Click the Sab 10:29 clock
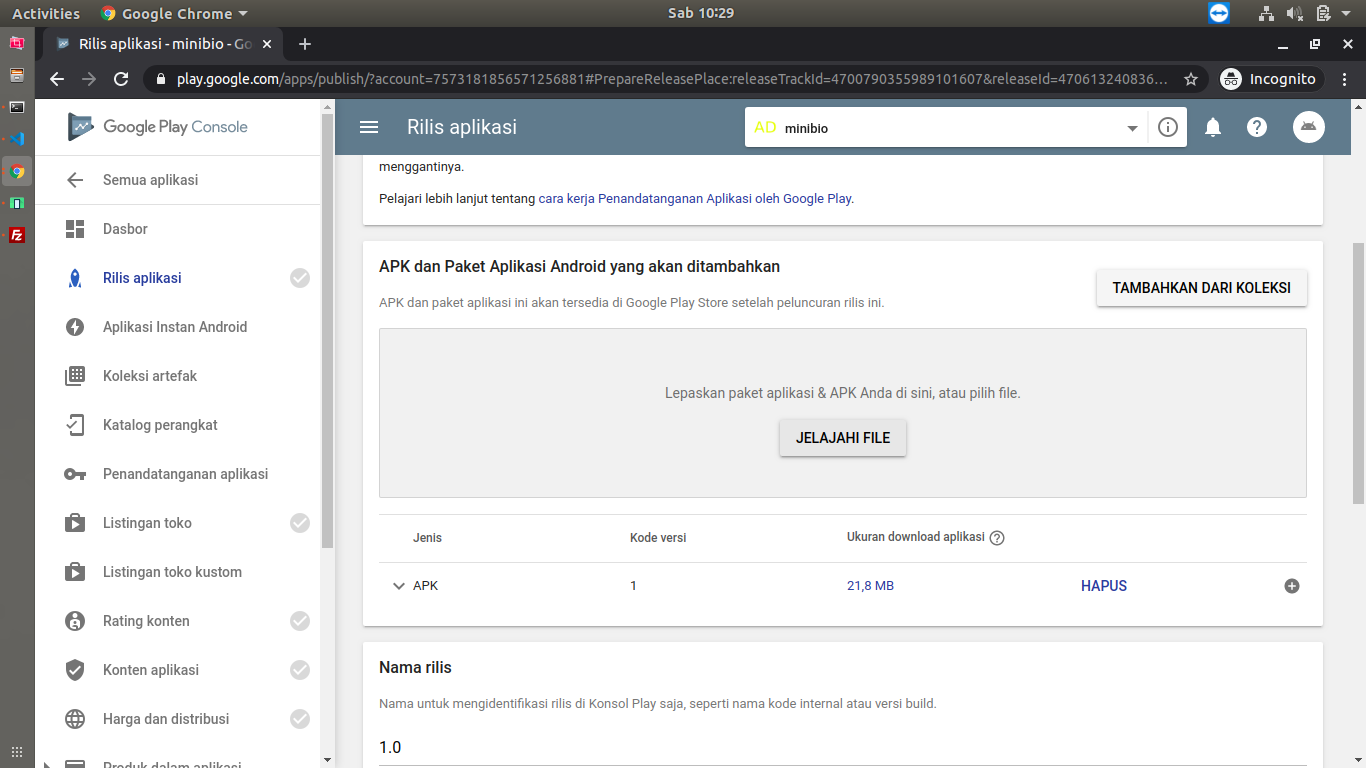Image resolution: width=1366 pixels, height=768 pixels. pyautogui.click(x=701, y=13)
